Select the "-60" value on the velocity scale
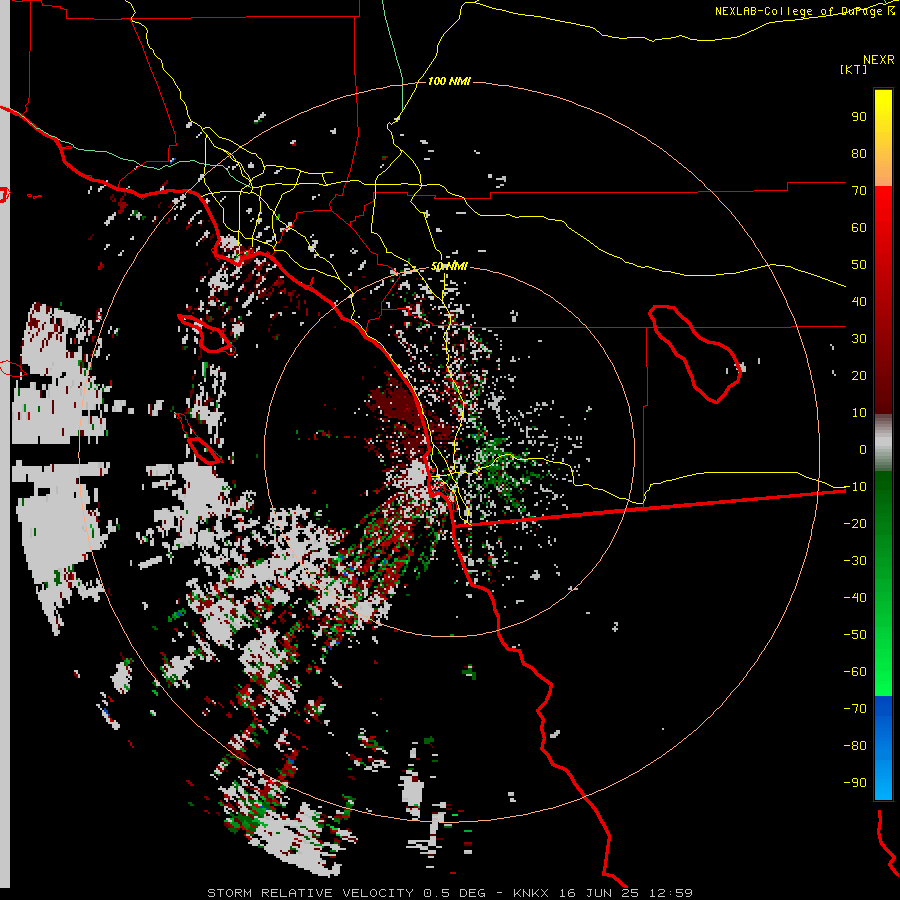Screen dimensions: 900x900 point(855,672)
